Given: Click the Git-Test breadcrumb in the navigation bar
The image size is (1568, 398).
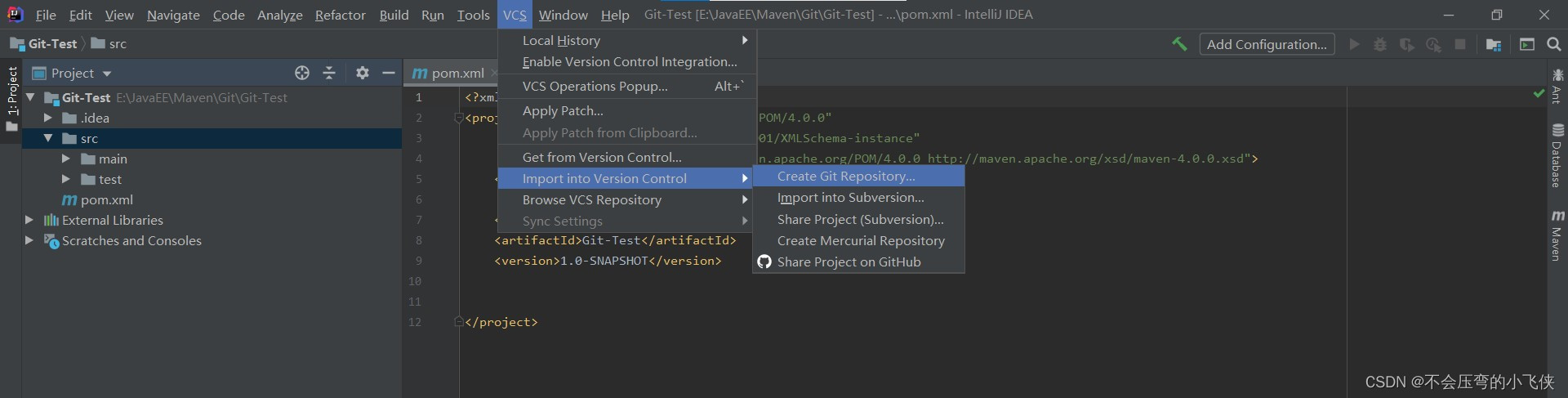Looking at the screenshot, I should 52,44.
